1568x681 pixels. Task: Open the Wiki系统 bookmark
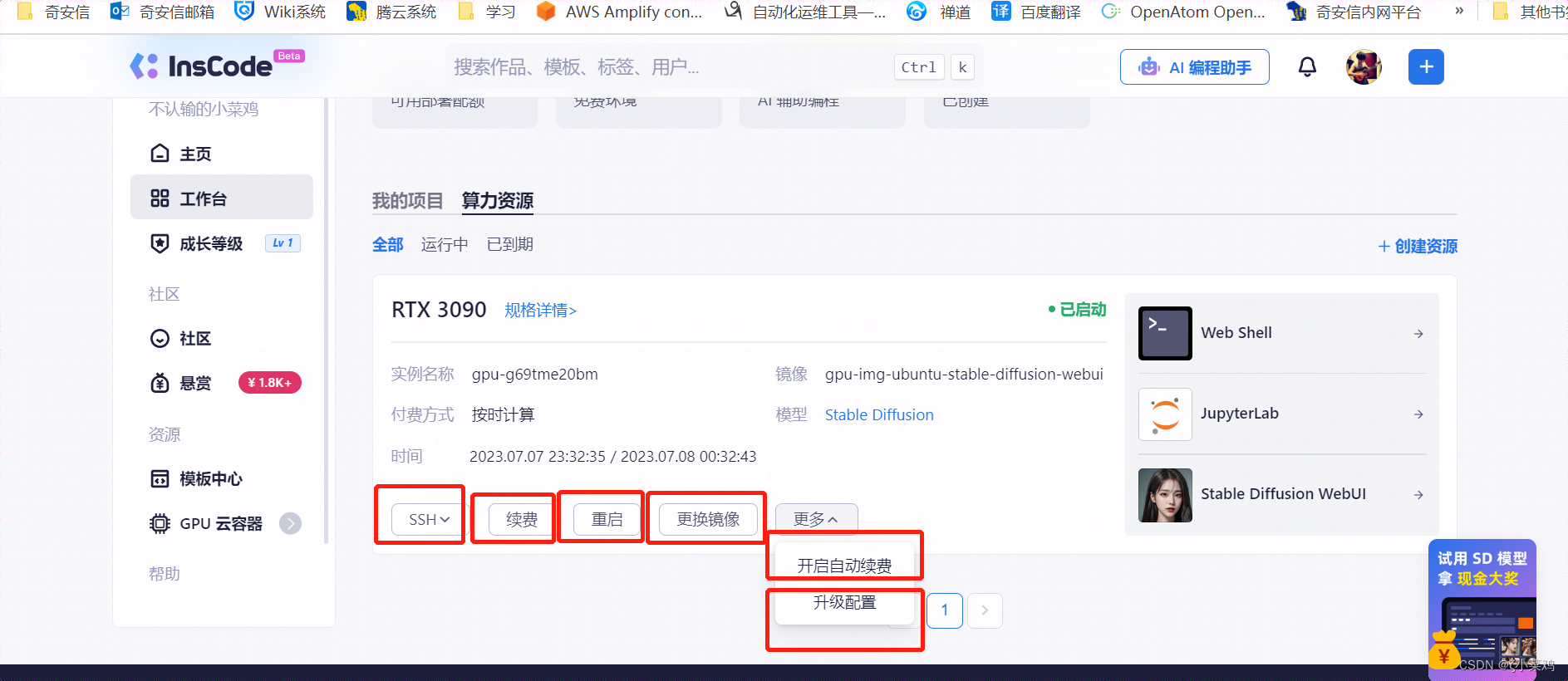point(280,12)
